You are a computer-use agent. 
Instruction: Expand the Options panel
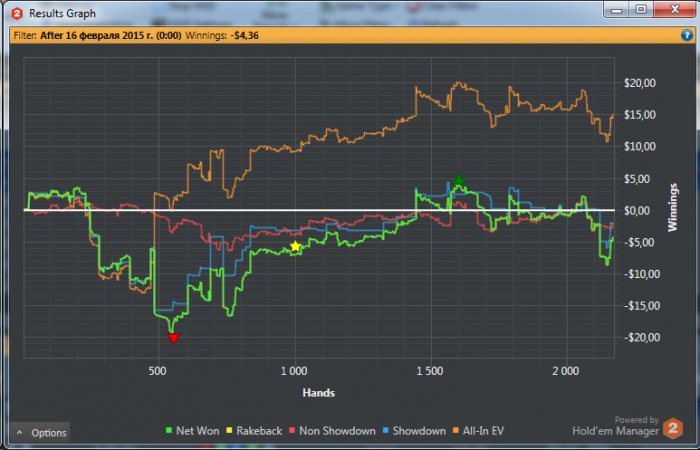click(x=41, y=432)
